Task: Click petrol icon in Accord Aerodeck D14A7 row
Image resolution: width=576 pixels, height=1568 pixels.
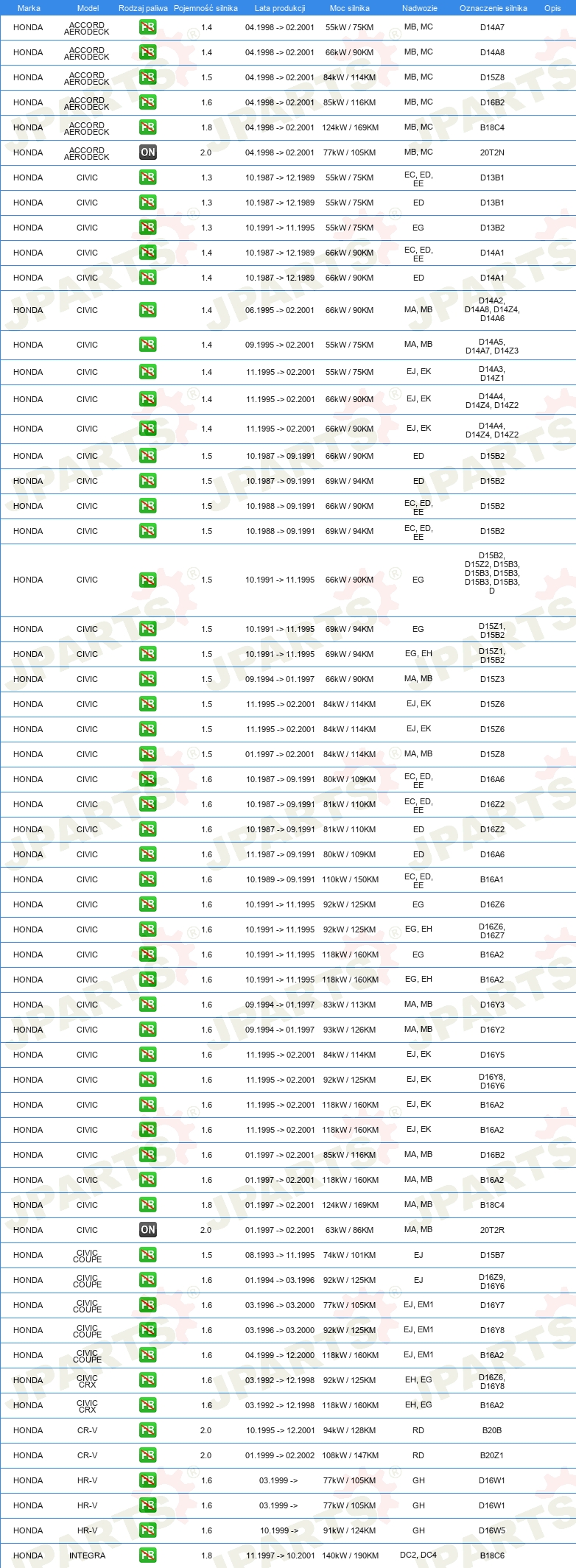Action: coord(147,27)
